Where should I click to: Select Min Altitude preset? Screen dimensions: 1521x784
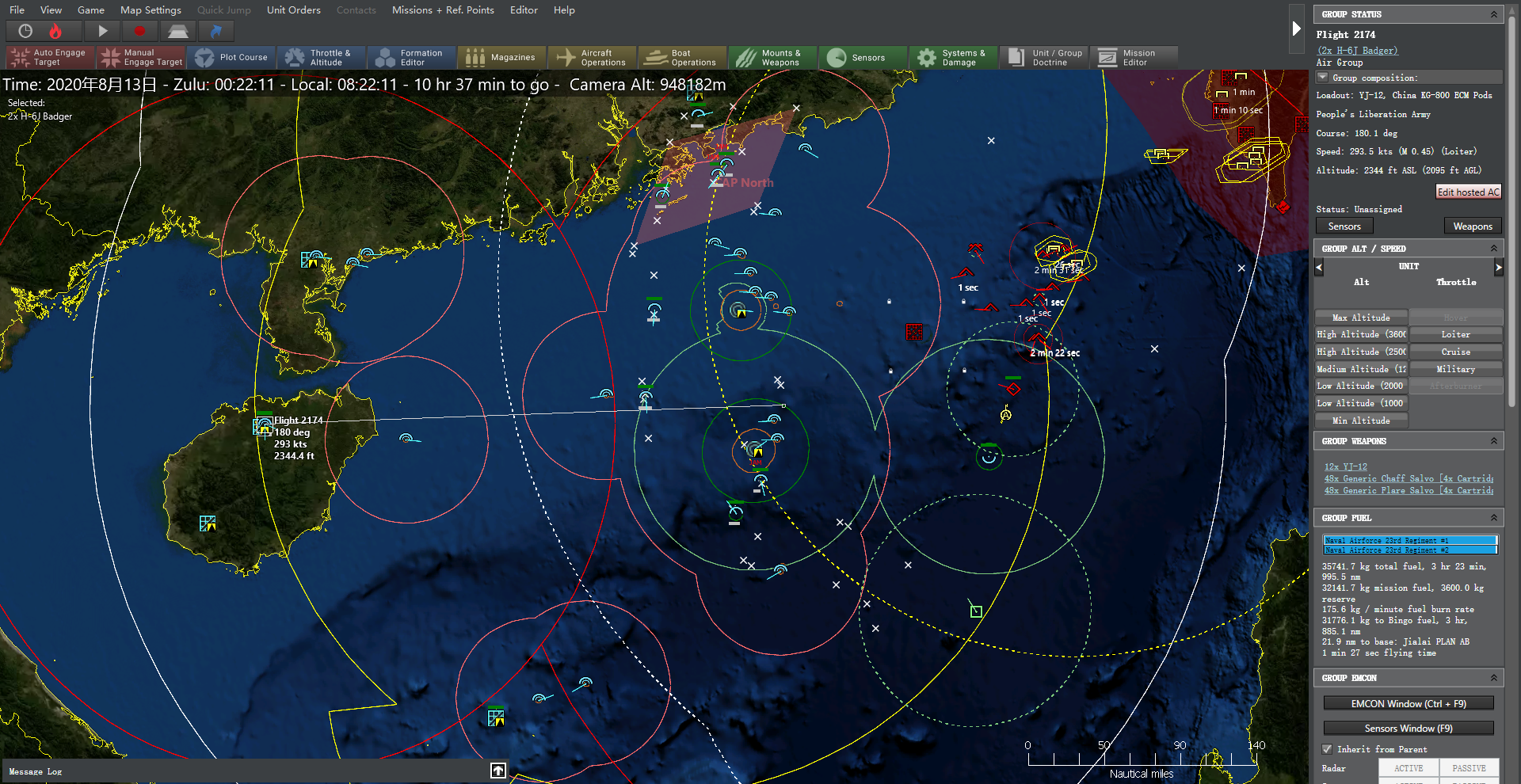pyautogui.click(x=1361, y=421)
